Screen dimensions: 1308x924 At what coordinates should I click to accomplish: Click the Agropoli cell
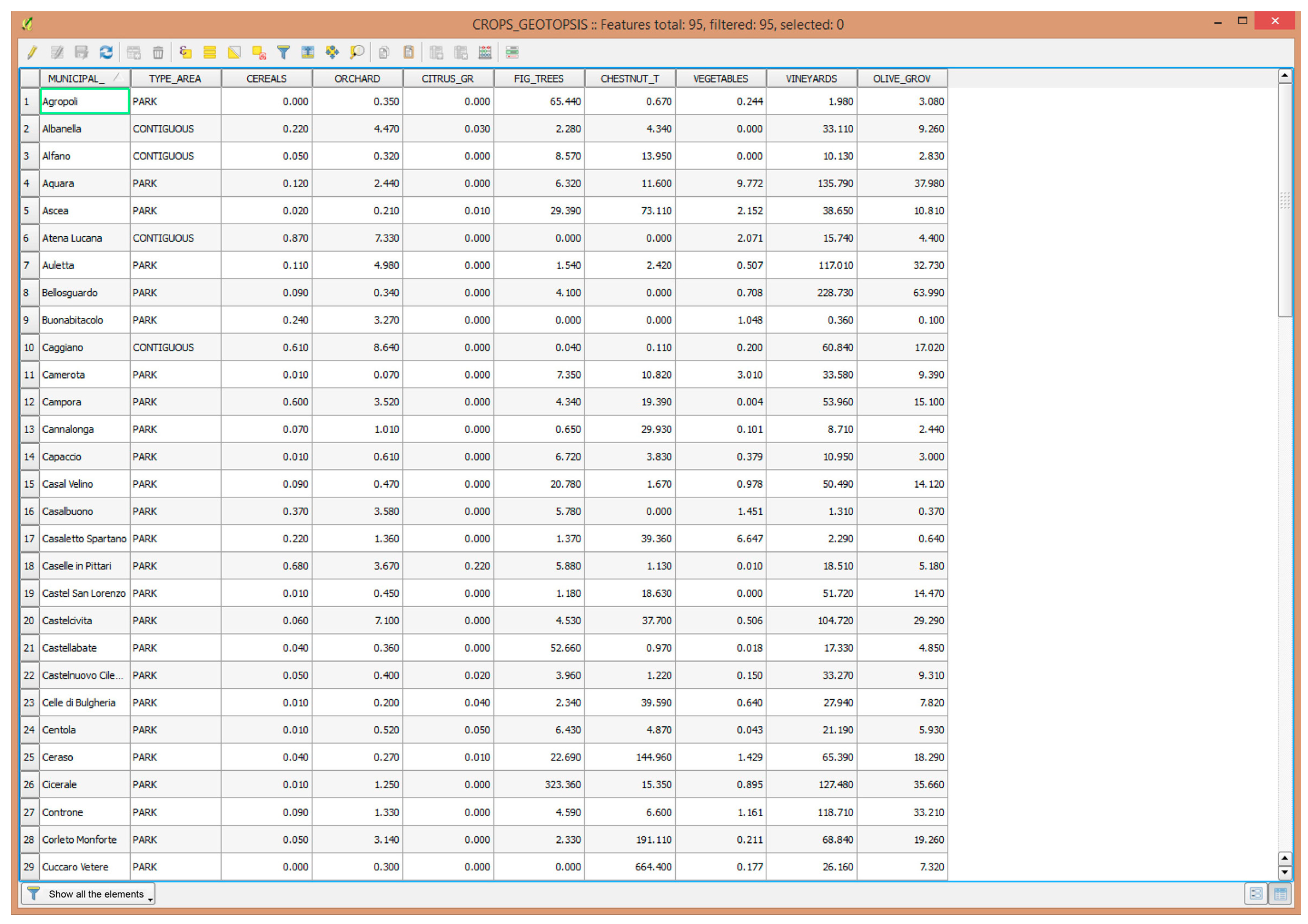[84, 101]
